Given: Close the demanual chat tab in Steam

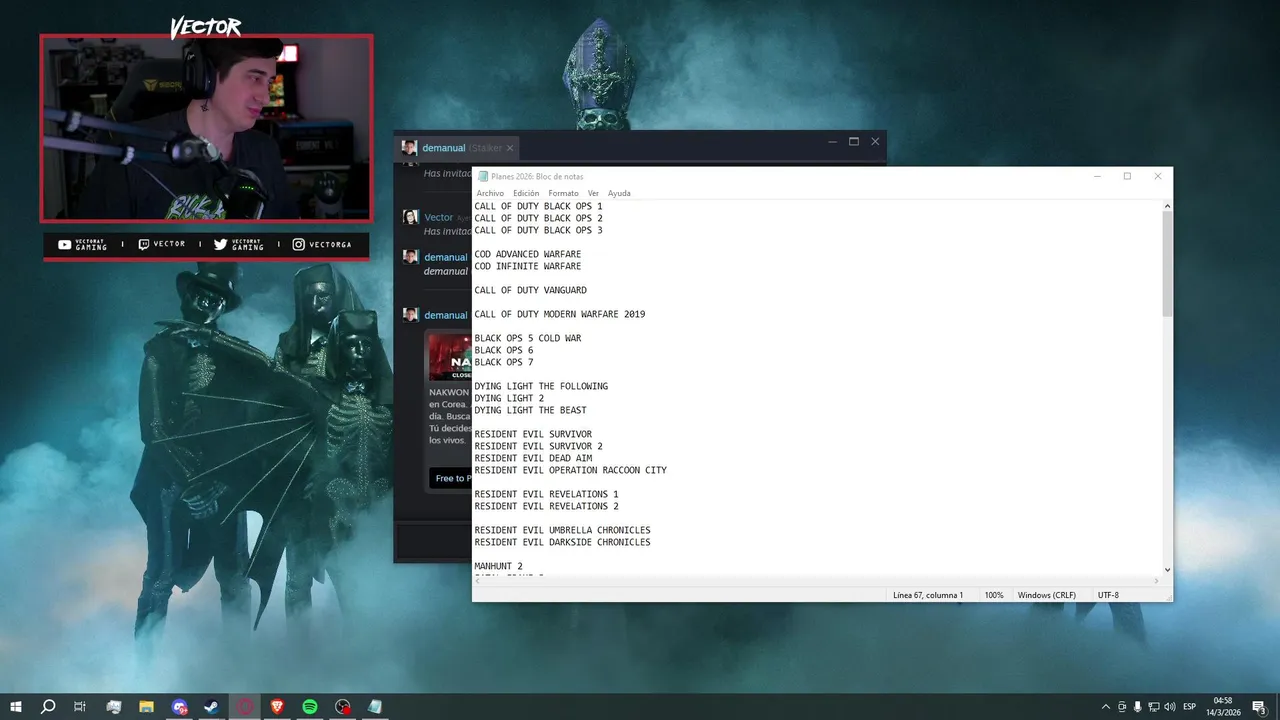Looking at the screenshot, I should pyautogui.click(x=509, y=148).
